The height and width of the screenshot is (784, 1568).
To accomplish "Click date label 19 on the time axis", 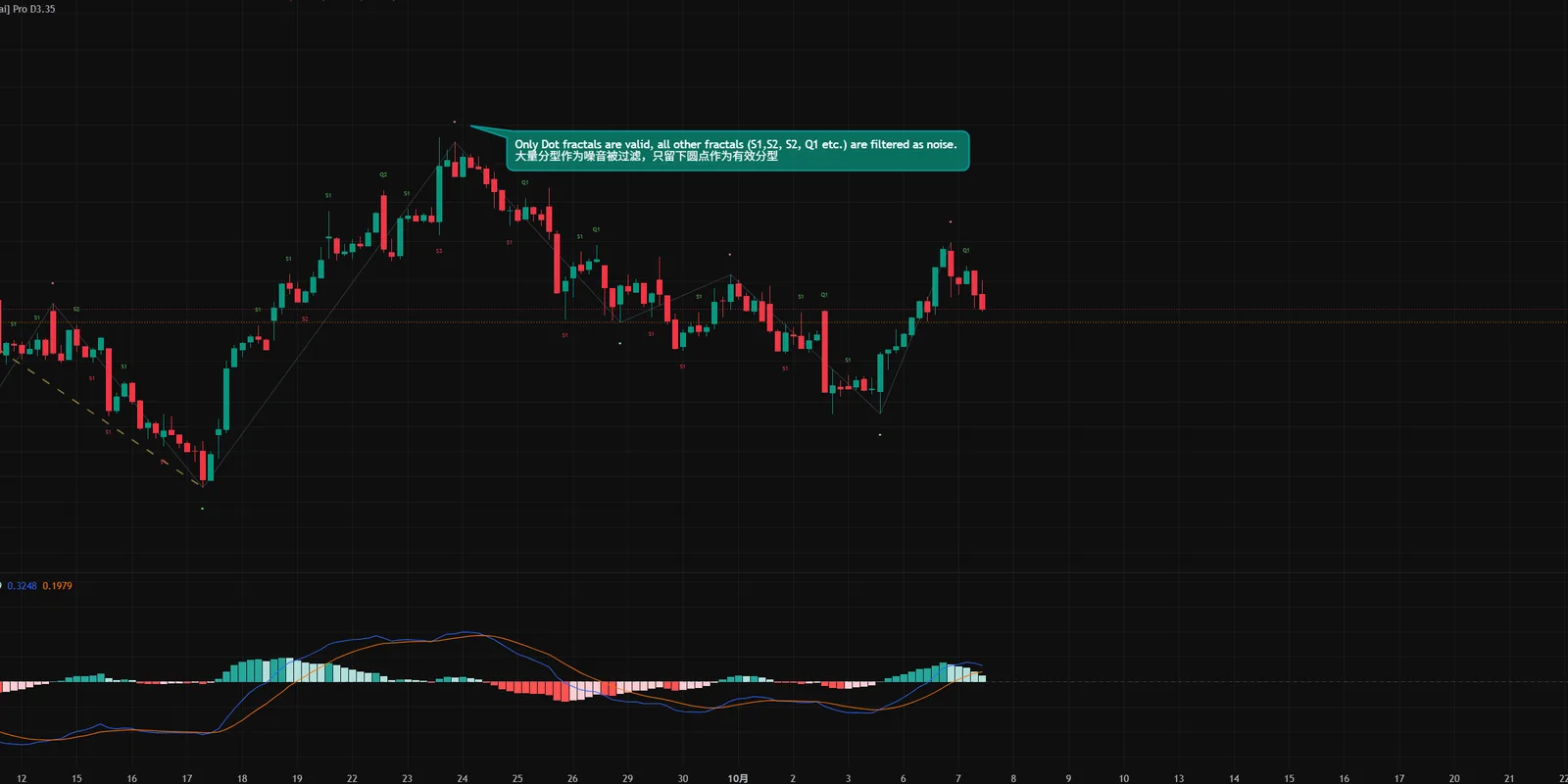I will (x=297, y=778).
